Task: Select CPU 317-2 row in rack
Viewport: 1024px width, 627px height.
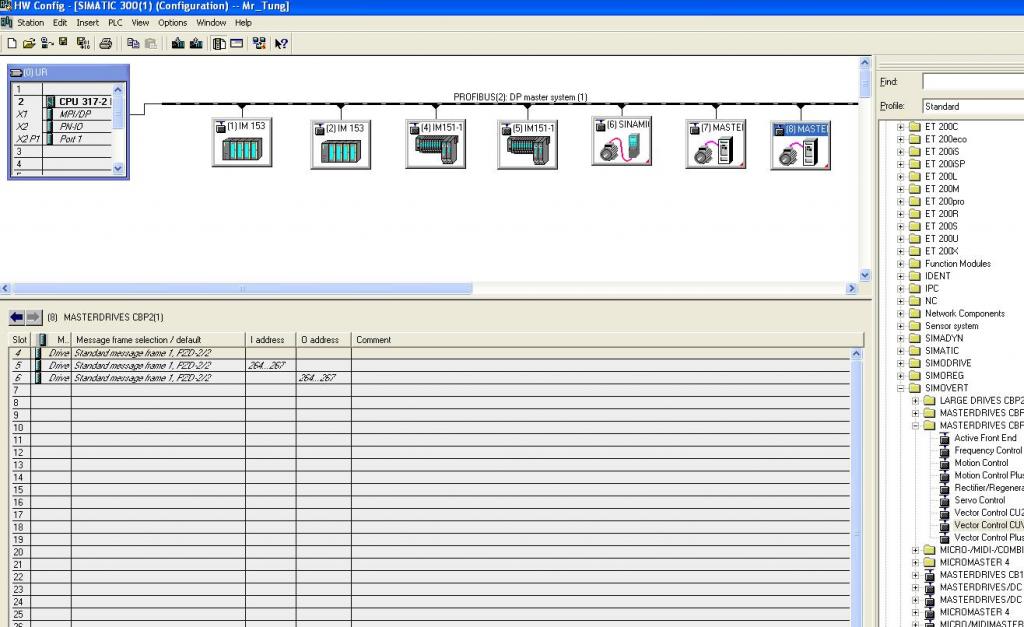Action: [x=62, y=101]
